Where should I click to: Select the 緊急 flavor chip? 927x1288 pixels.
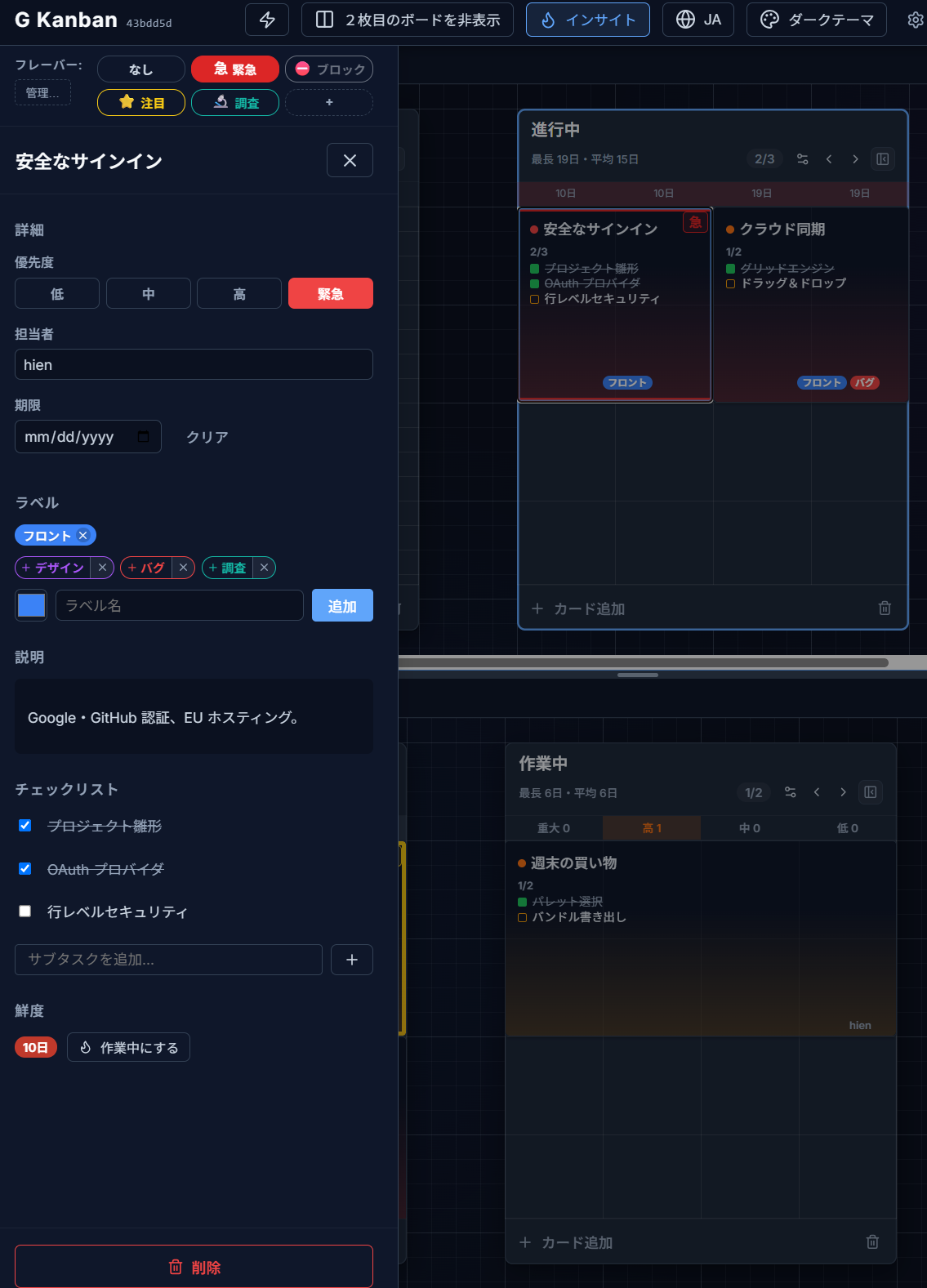click(235, 69)
